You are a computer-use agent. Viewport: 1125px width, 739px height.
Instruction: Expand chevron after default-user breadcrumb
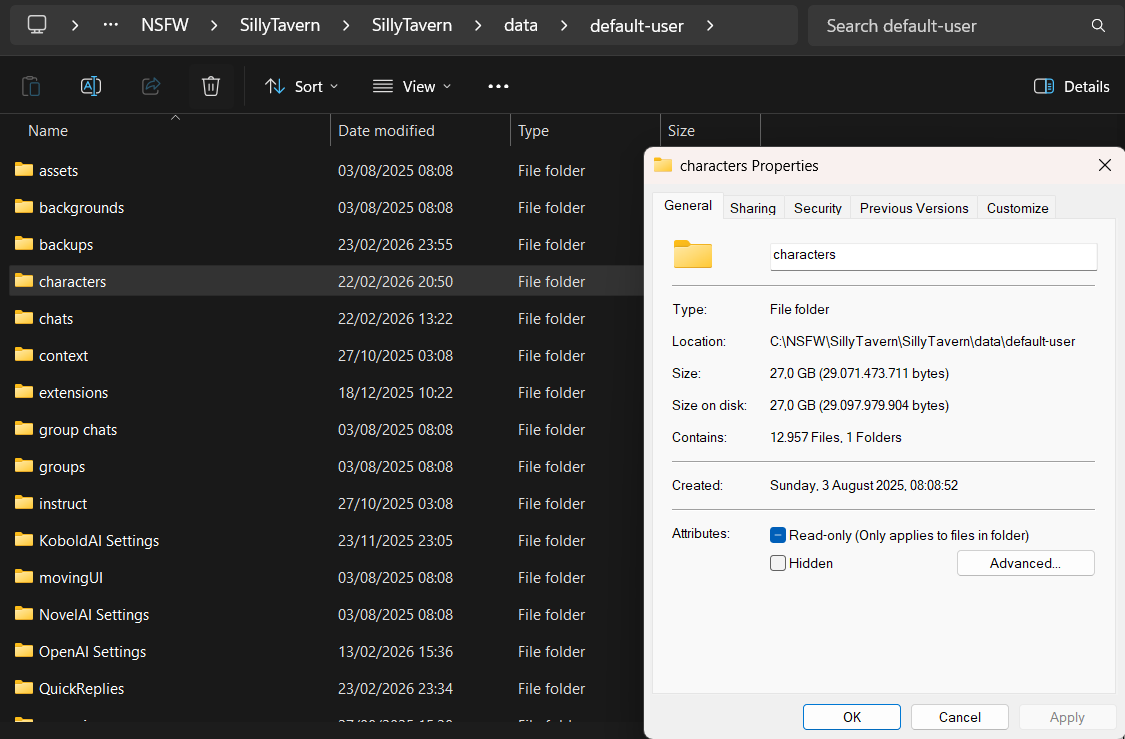[710, 25]
